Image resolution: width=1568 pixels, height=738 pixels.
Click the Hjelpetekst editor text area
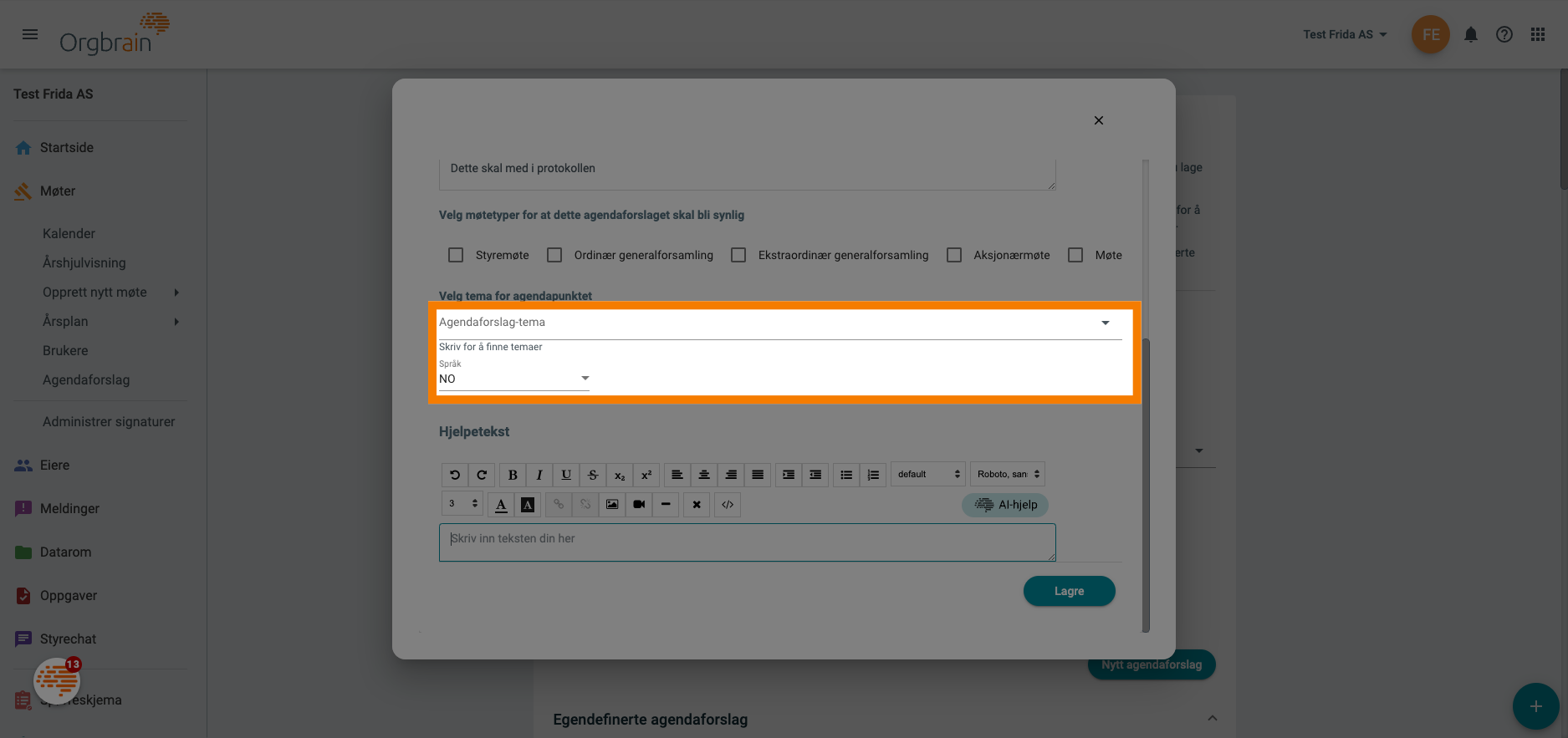click(x=747, y=542)
